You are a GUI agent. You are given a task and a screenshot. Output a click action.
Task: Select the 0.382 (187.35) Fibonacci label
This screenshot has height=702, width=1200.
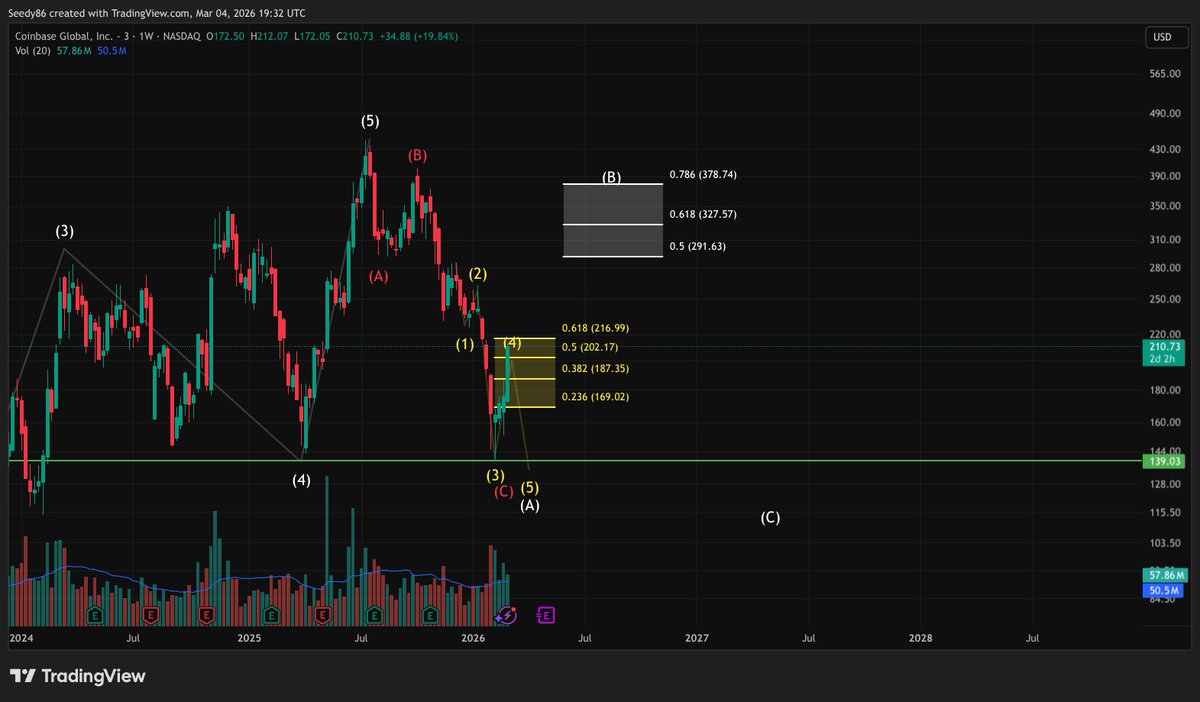tap(595, 368)
